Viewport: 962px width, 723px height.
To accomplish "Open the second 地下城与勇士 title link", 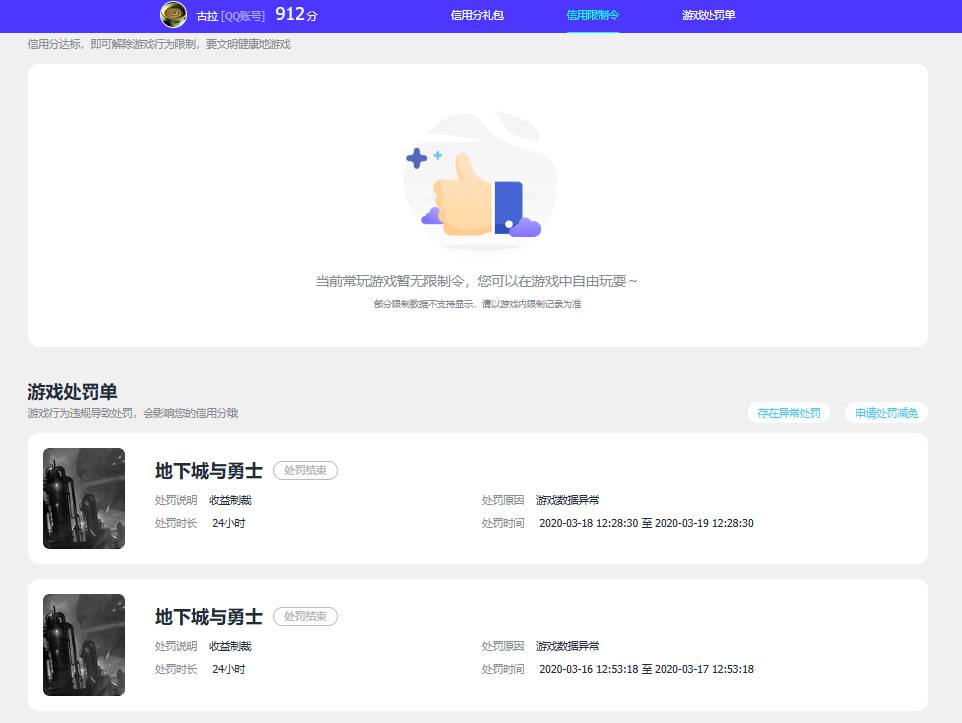I will [x=207, y=618].
